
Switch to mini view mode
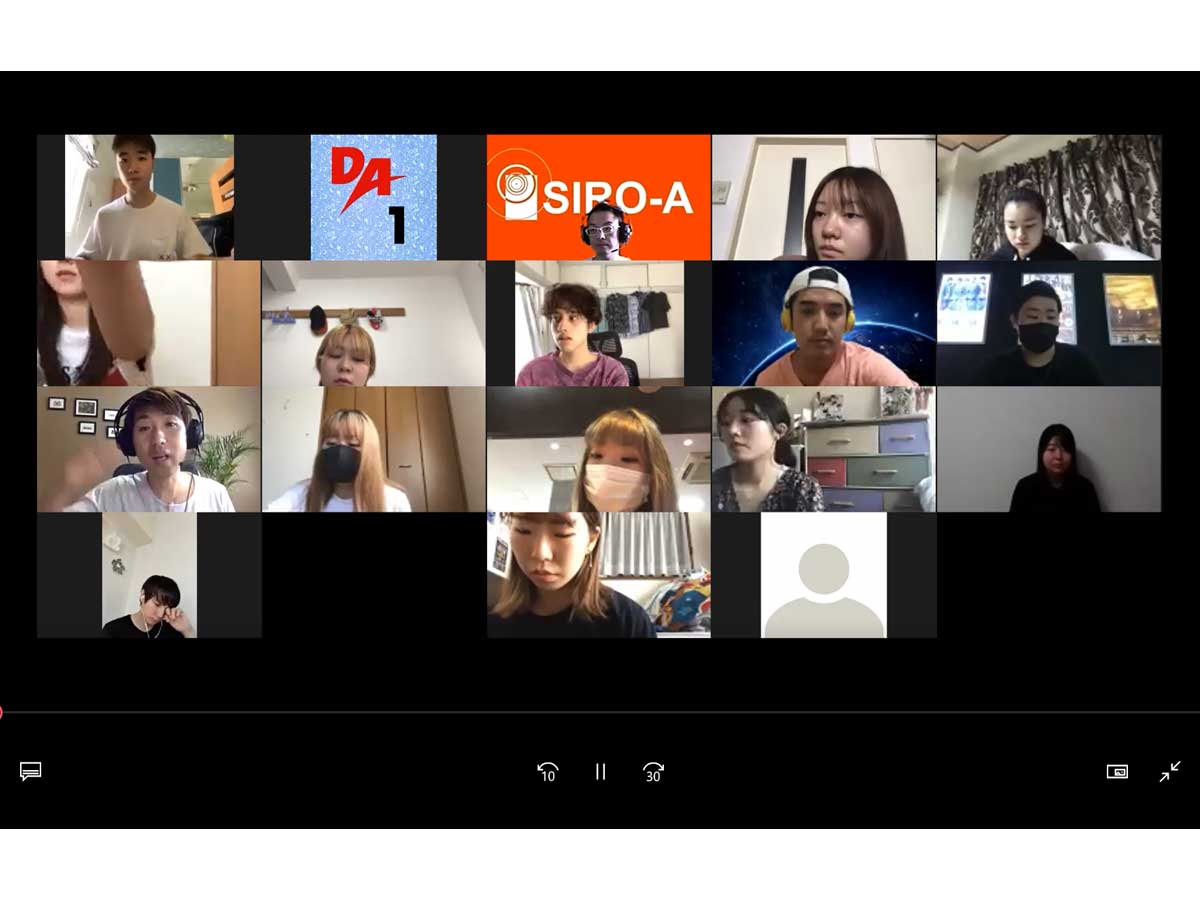pyautogui.click(x=1117, y=771)
